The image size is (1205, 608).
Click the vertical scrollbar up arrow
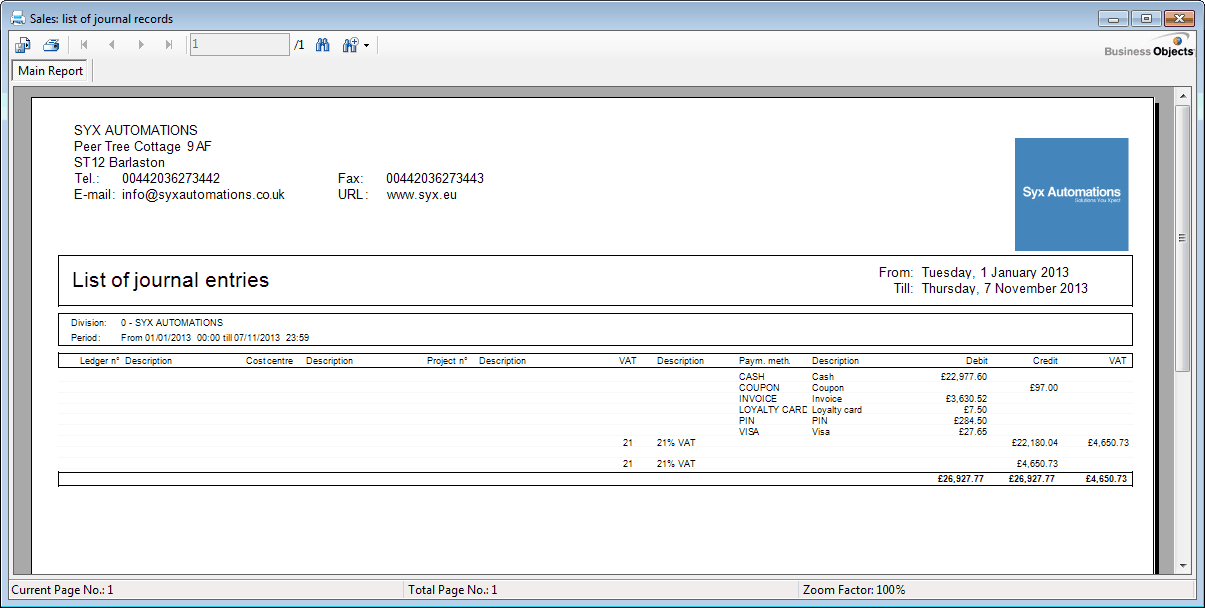coord(1182,96)
